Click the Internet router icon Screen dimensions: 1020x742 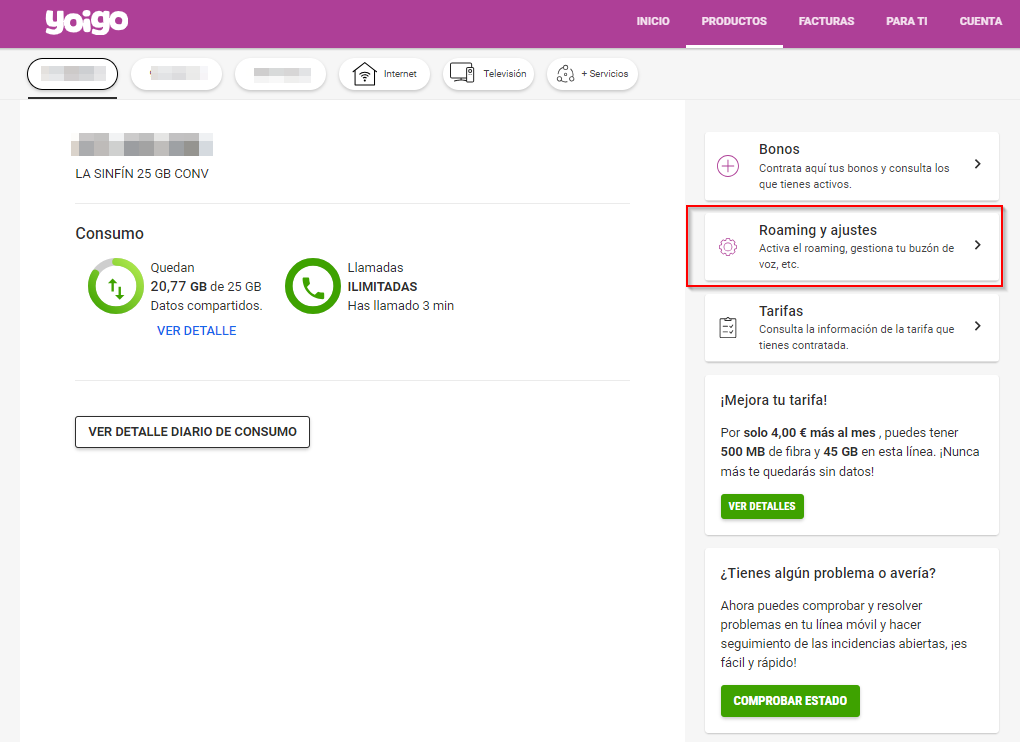point(364,74)
